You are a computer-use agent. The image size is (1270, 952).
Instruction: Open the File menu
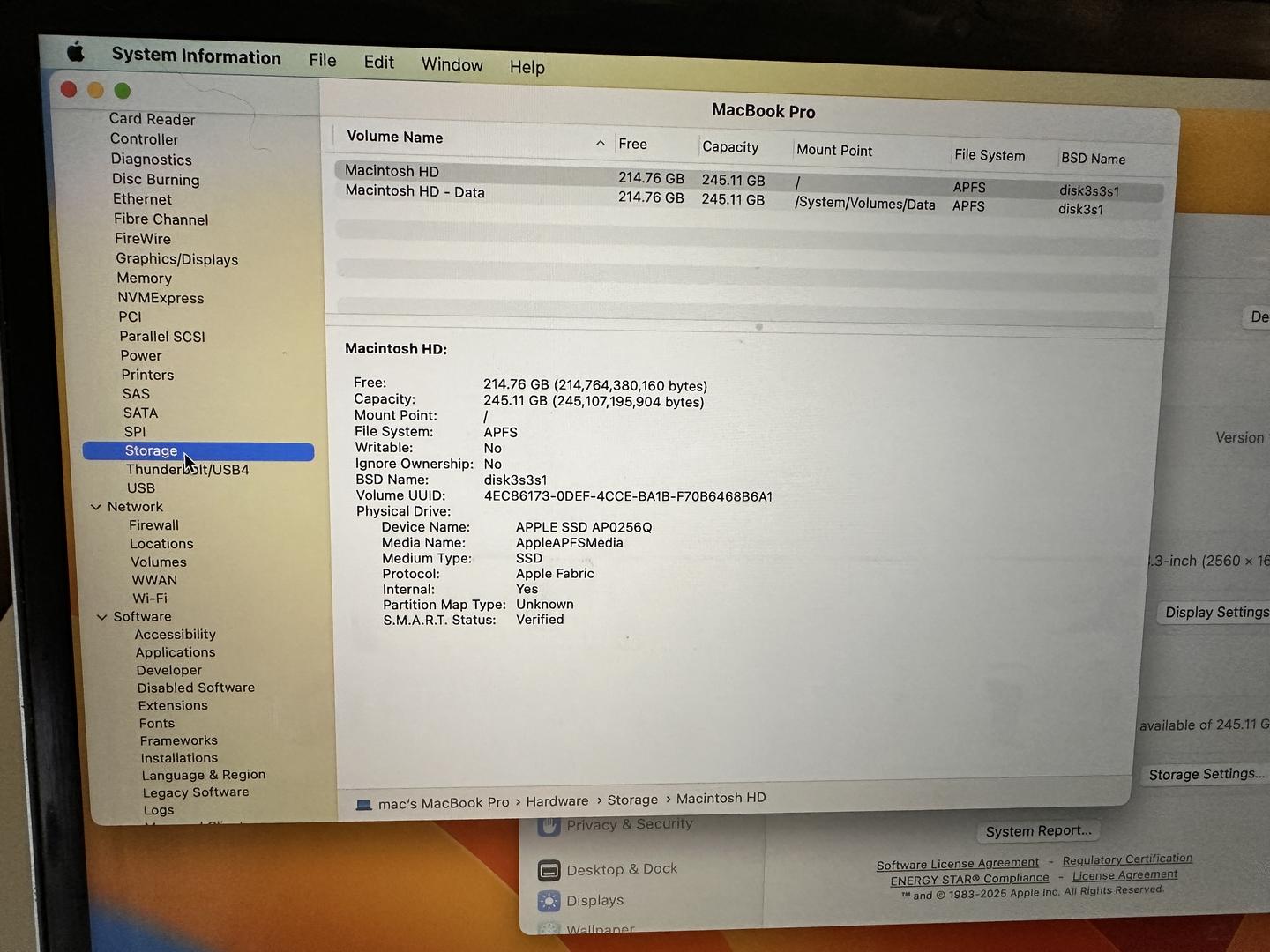point(322,60)
